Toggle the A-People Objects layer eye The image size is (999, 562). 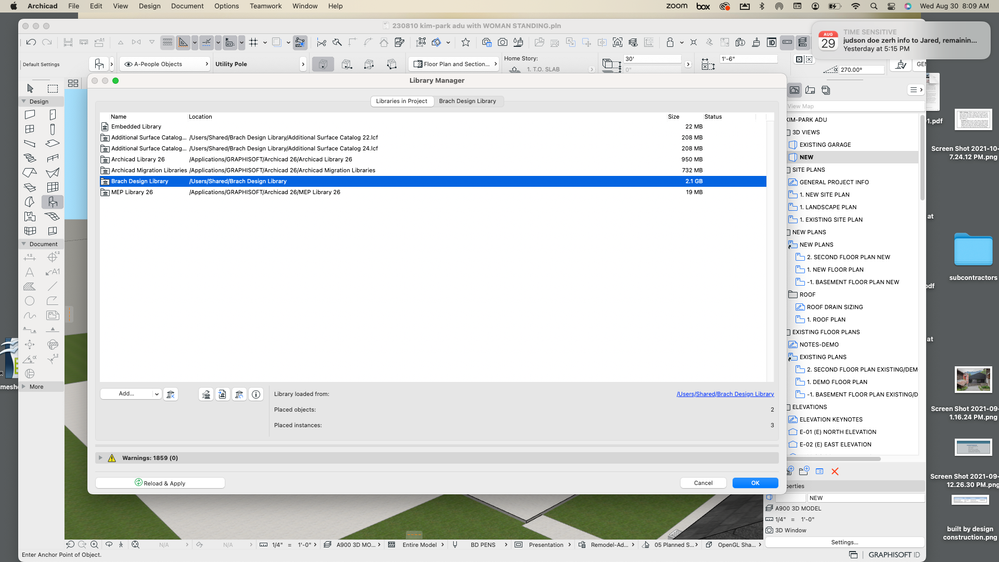point(128,64)
